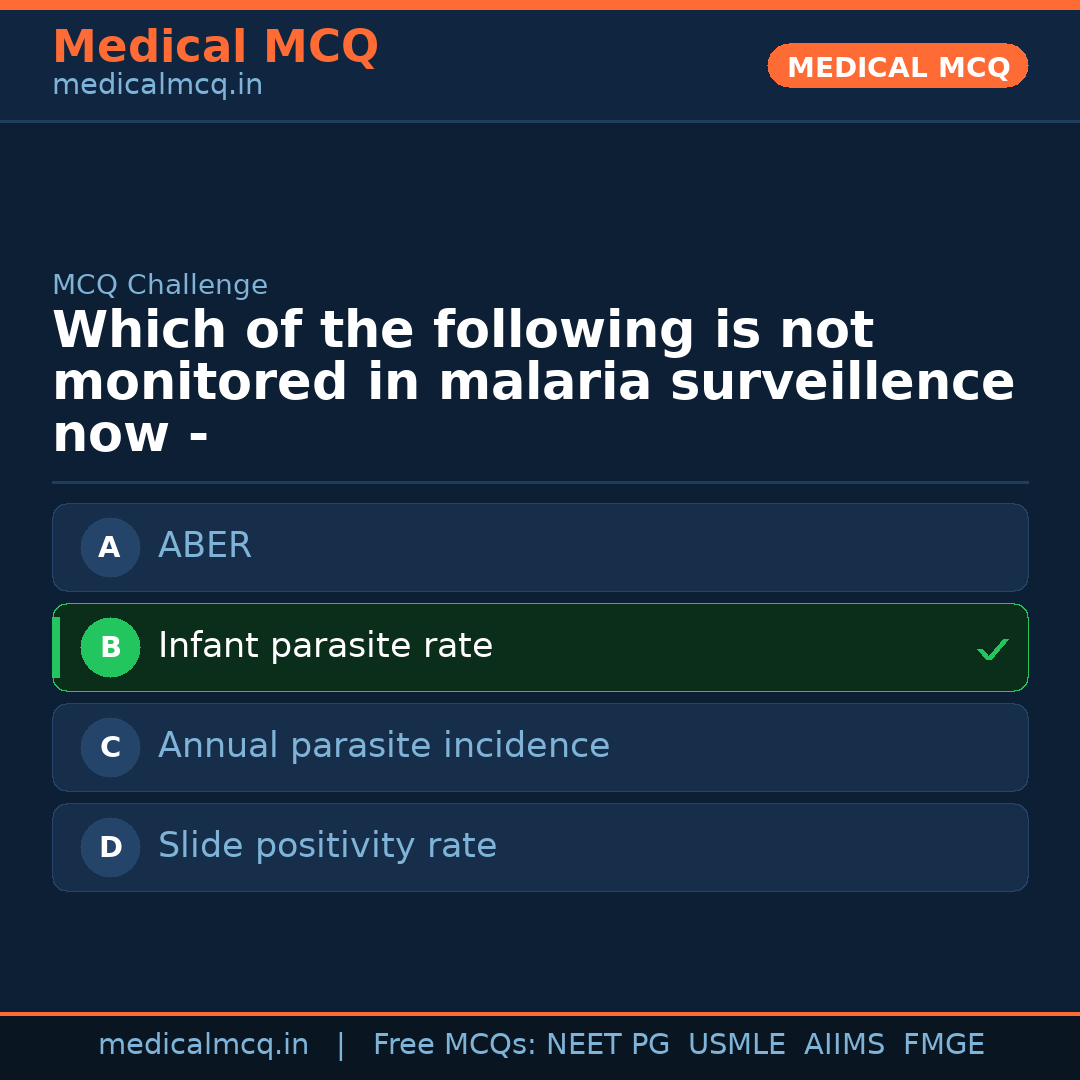Screen dimensions: 1080x1080
Task: Open medicalmcq.in link in the footer
Action: tap(203, 1045)
